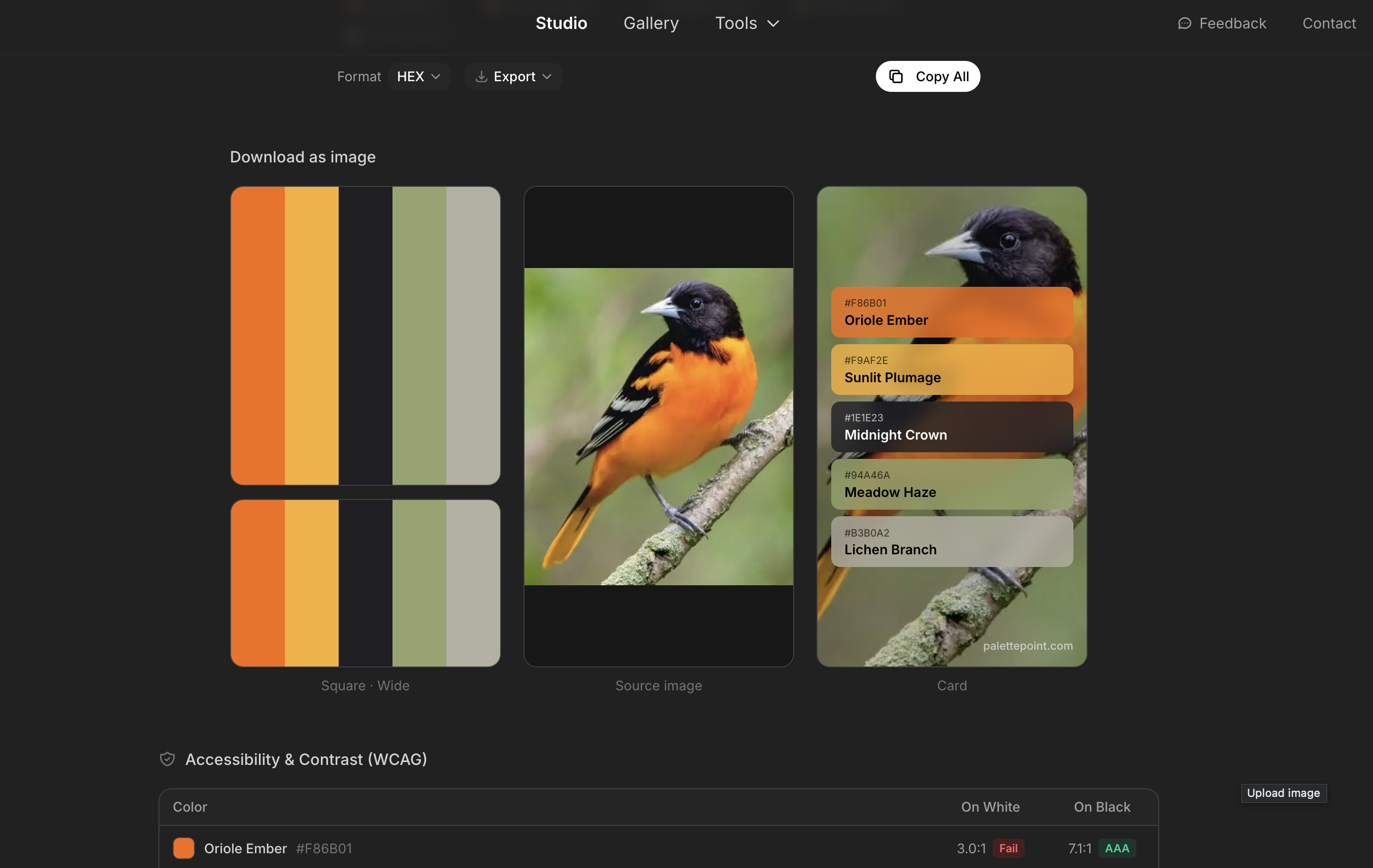Click the download icon on the Export button
Image resolution: width=1373 pixels, height=868 pixels.
(482, 76)
